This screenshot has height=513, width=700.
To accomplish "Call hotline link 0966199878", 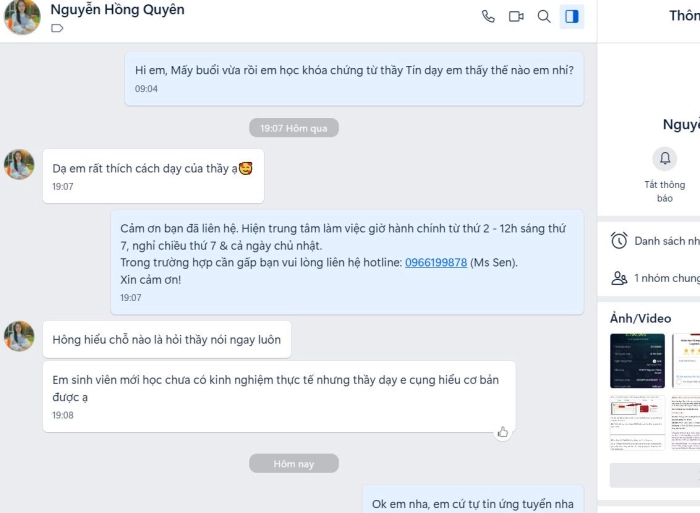I will point(435,262).
